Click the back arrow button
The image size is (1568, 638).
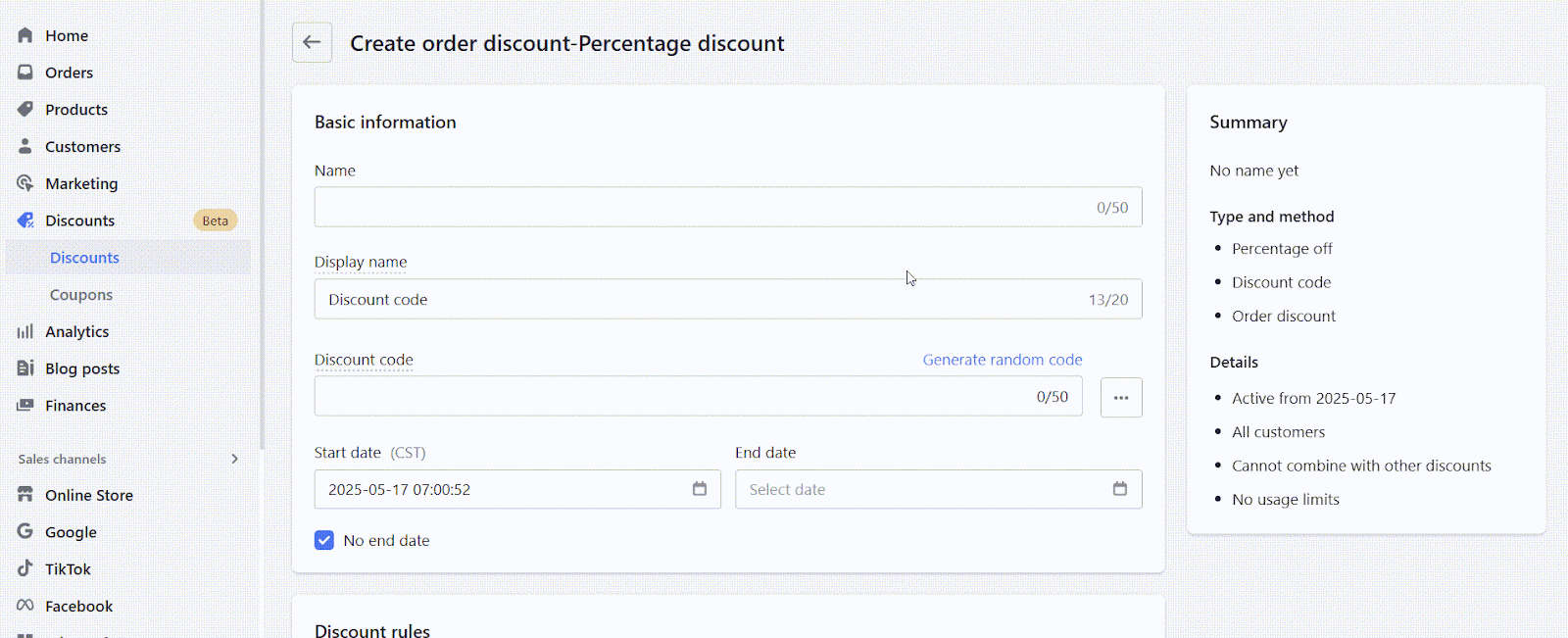[312, 42]
